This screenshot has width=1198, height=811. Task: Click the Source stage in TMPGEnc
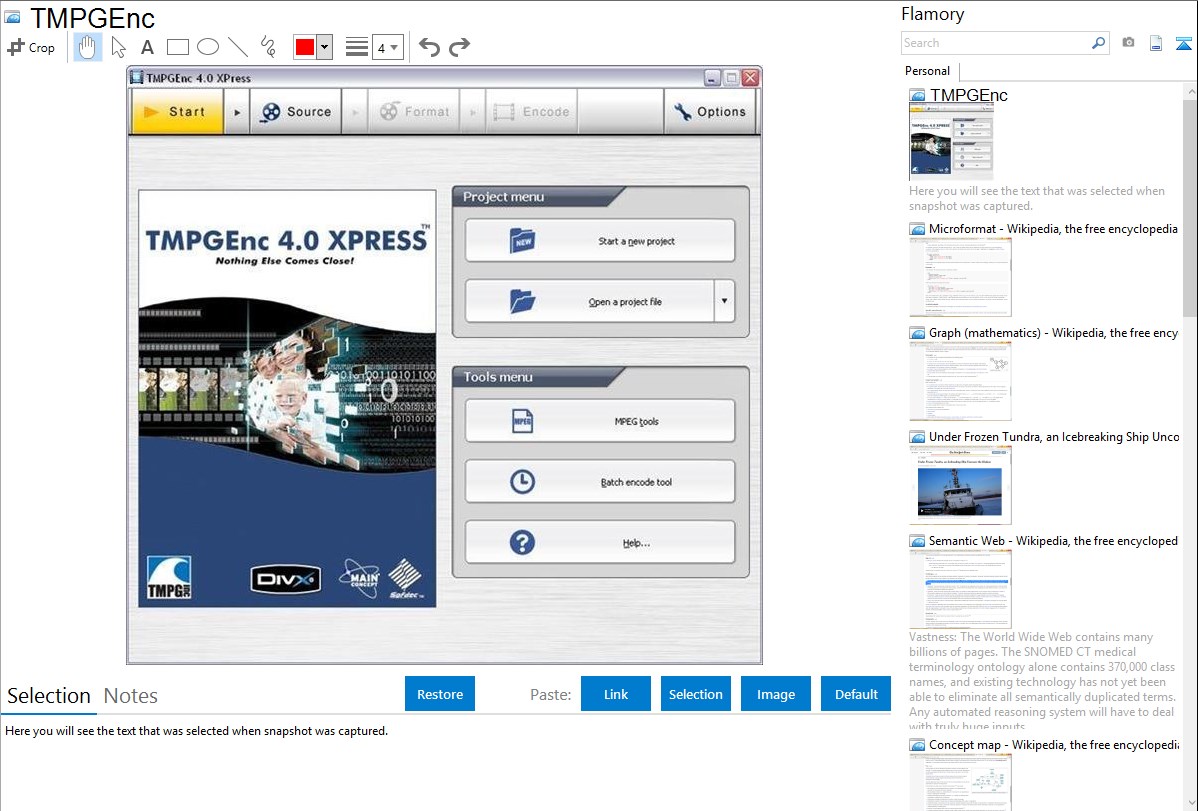click(296, 112)
